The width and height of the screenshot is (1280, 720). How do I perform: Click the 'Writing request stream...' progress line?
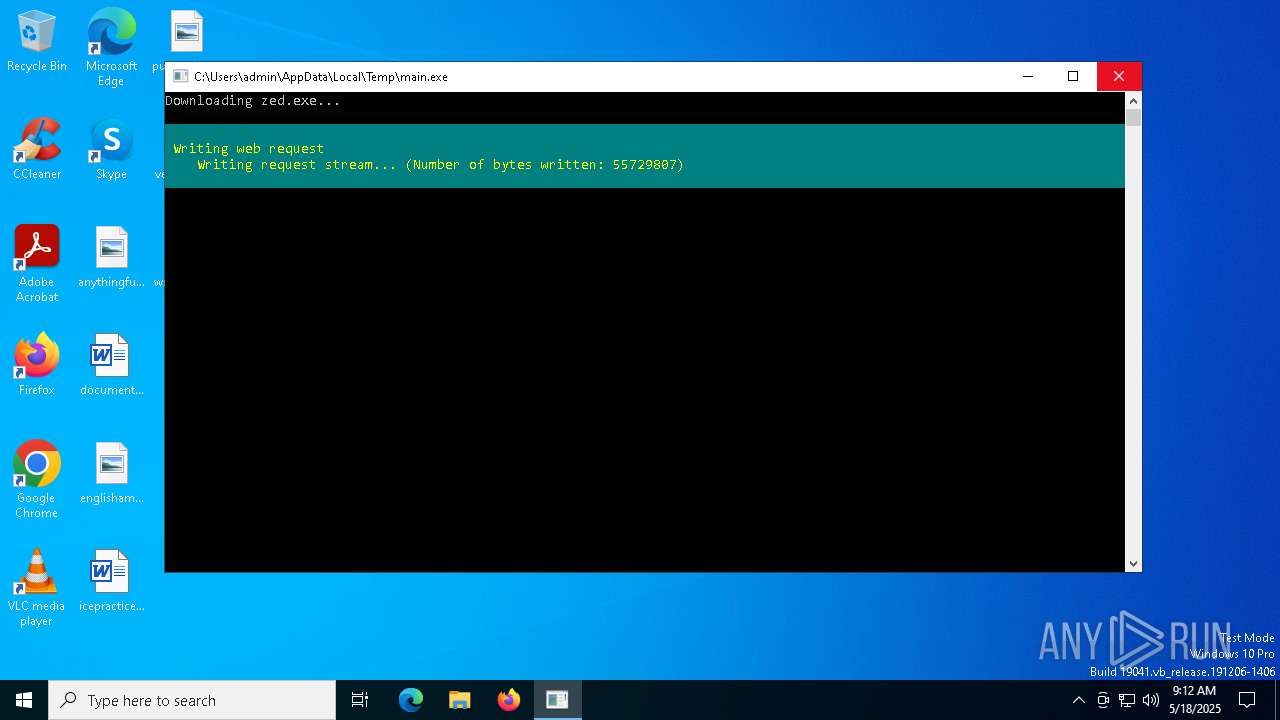point(441,164)
